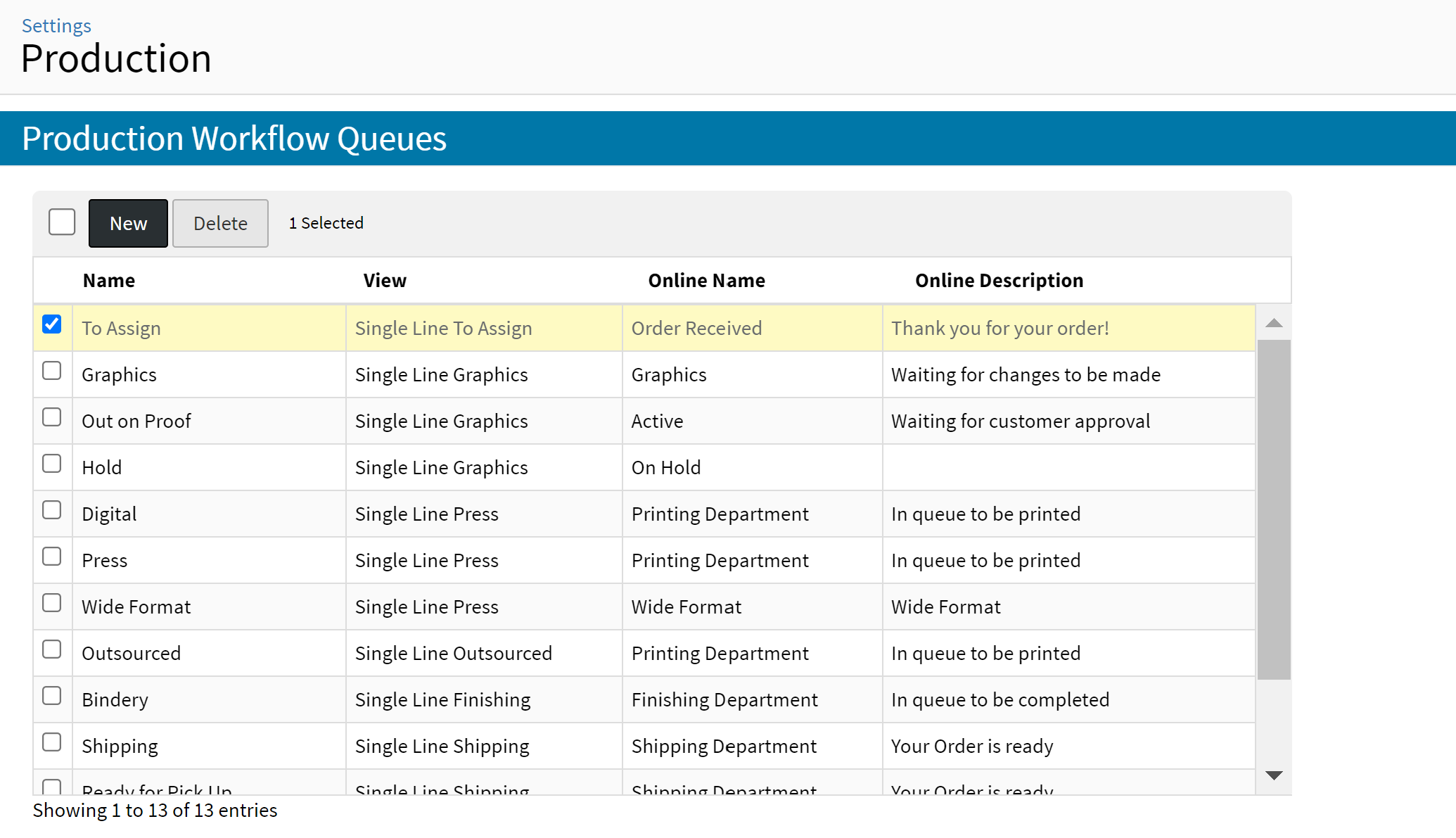Check the Graphics row checkbox
1456x838 pixels.
tap(52, 371)
